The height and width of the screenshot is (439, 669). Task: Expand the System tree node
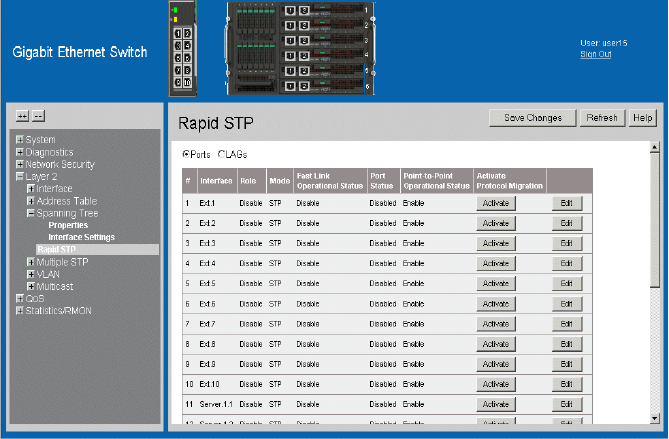(x=20, y=140)
